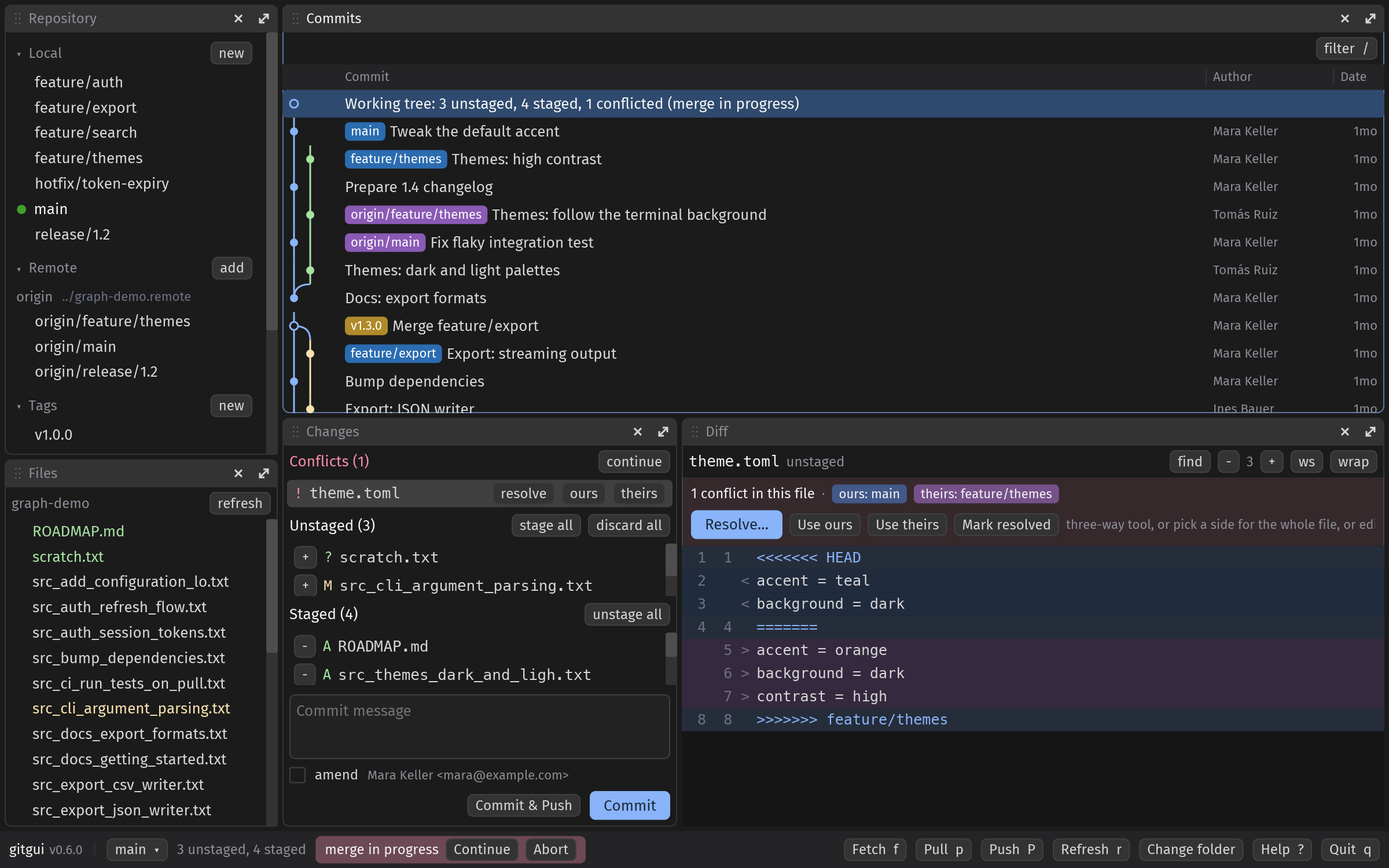The image size is (1389, 868).
Task: Click Push in the status bar
Action: tap(1012, 849)
